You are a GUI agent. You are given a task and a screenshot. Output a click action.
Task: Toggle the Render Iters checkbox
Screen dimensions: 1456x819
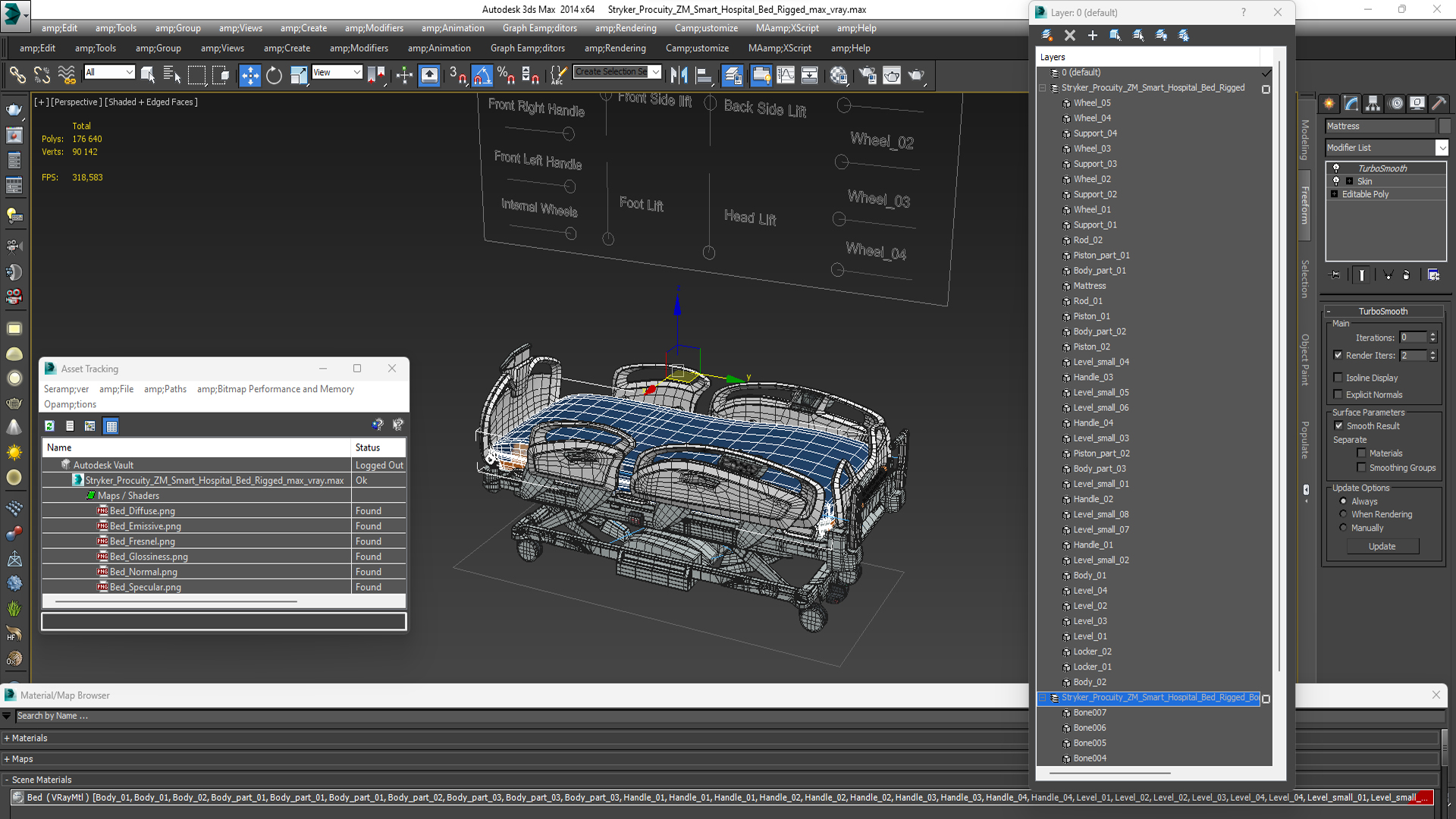point(1338,355)
